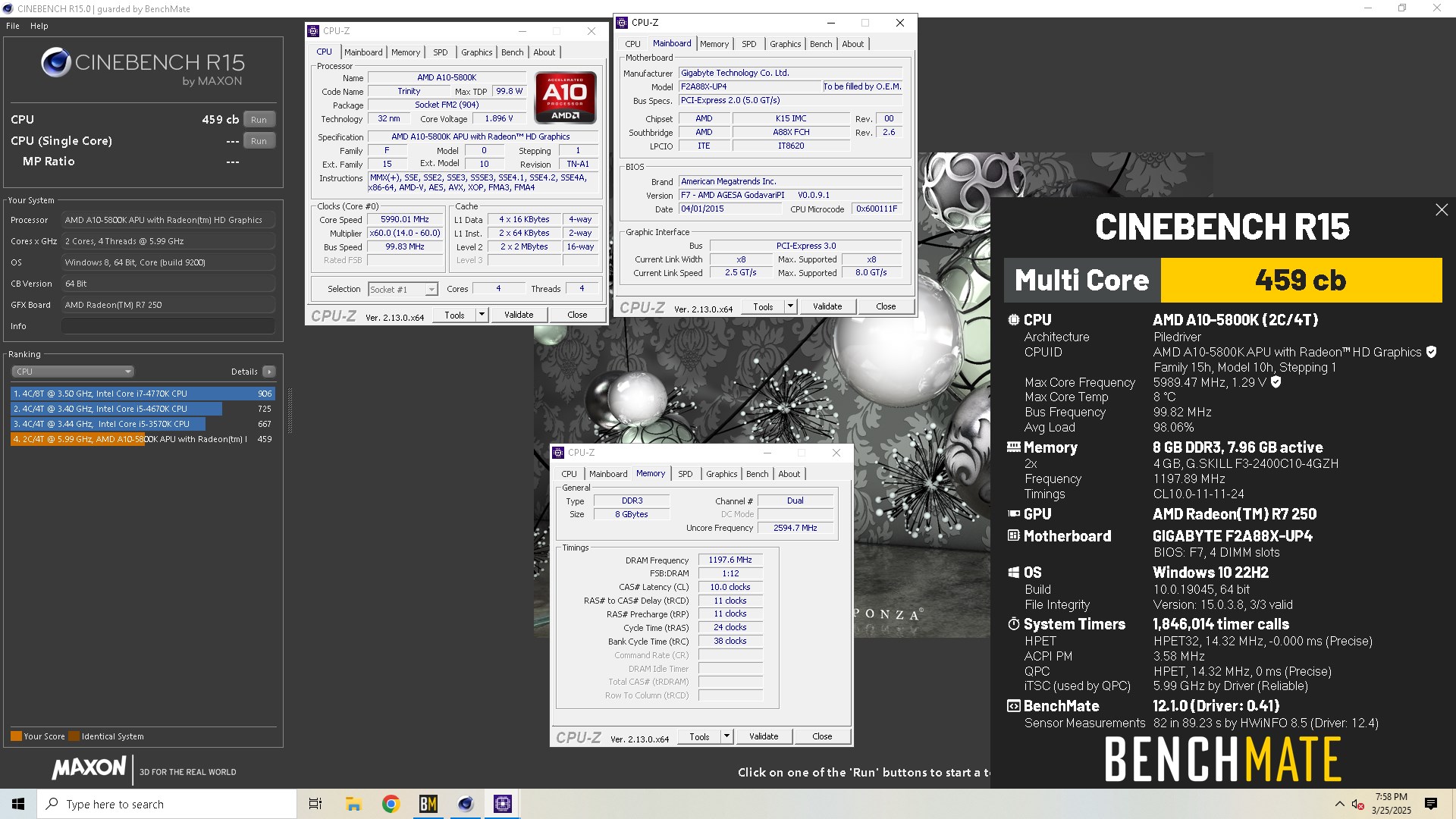1456x819 pixels.
Task: Select the Intel Core i5-3570K ranking entry
Action: pos(143,424)
